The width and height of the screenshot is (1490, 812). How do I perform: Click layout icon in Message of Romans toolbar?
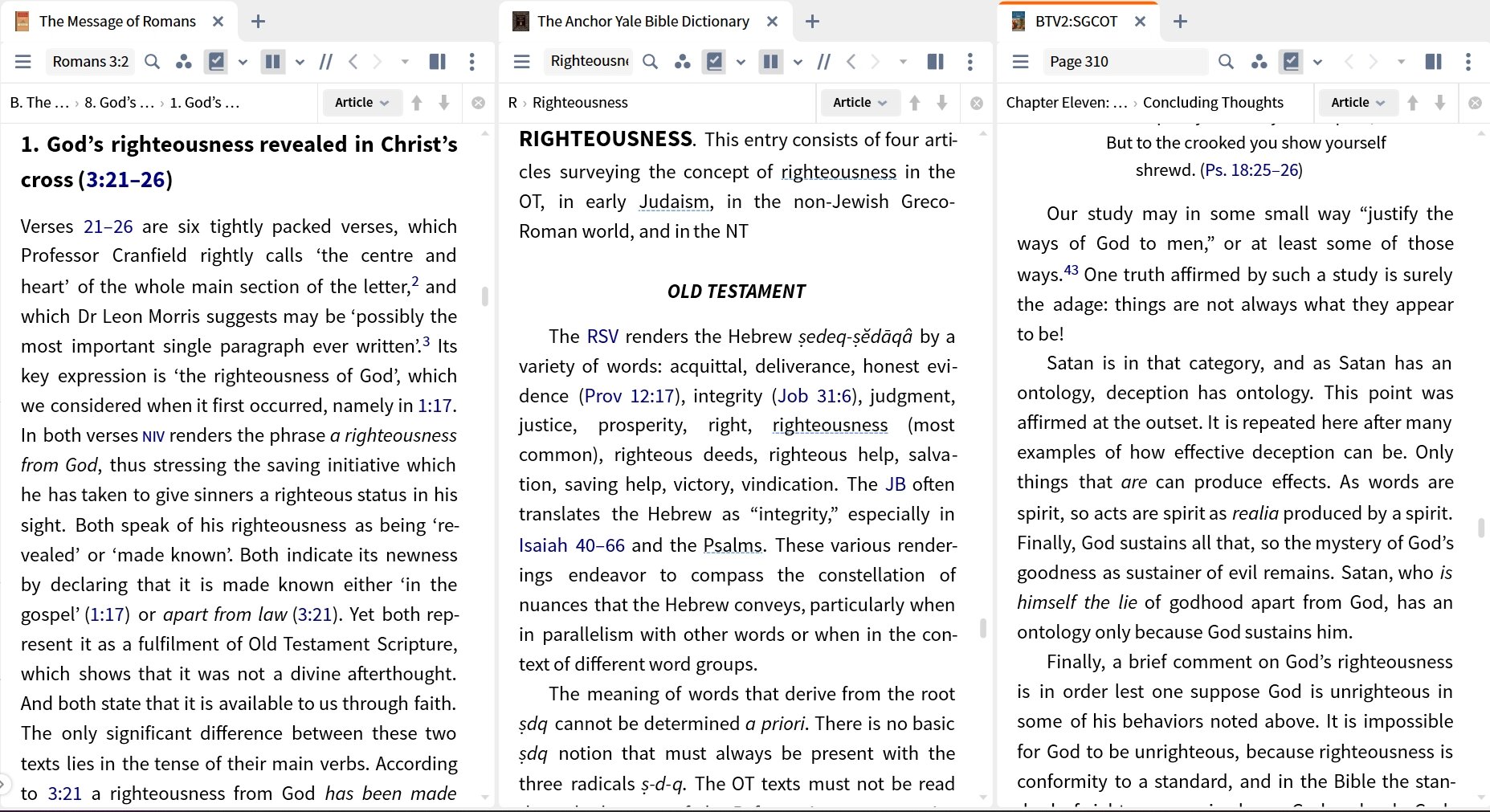pos(438,62)
